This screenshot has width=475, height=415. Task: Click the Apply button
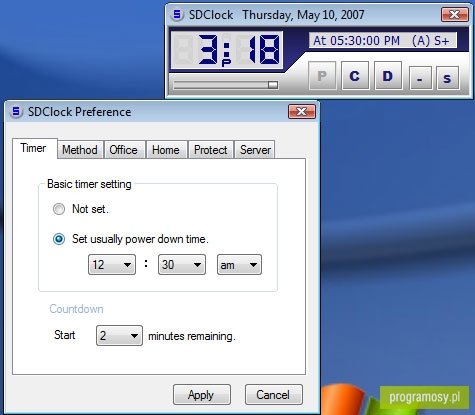coord(202,395)
